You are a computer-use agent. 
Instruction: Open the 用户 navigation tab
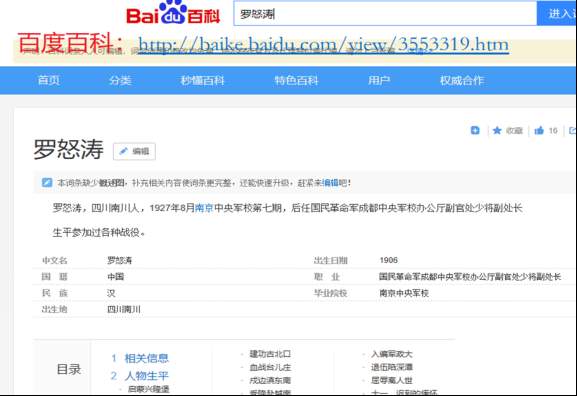379,80
